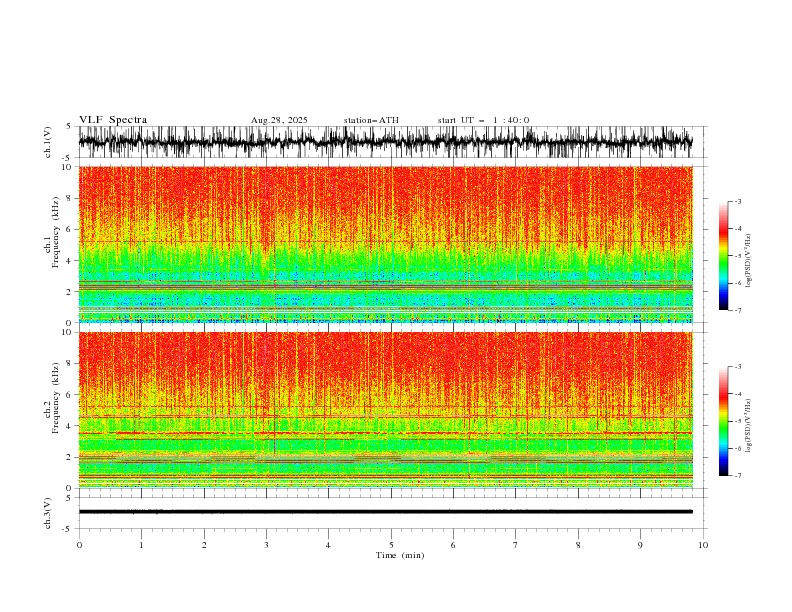This screenshot has width=792, height=612.
Task: Click the ch.2 frequency tick '6'
Action: (x=70, y=395)
